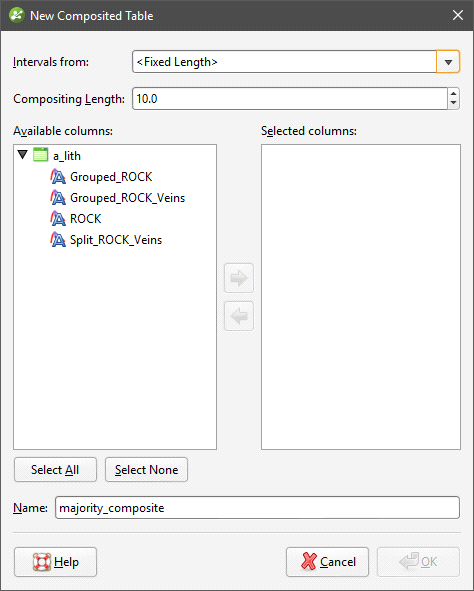Open the Intervals from dropdown arrow

click(448, 61)
